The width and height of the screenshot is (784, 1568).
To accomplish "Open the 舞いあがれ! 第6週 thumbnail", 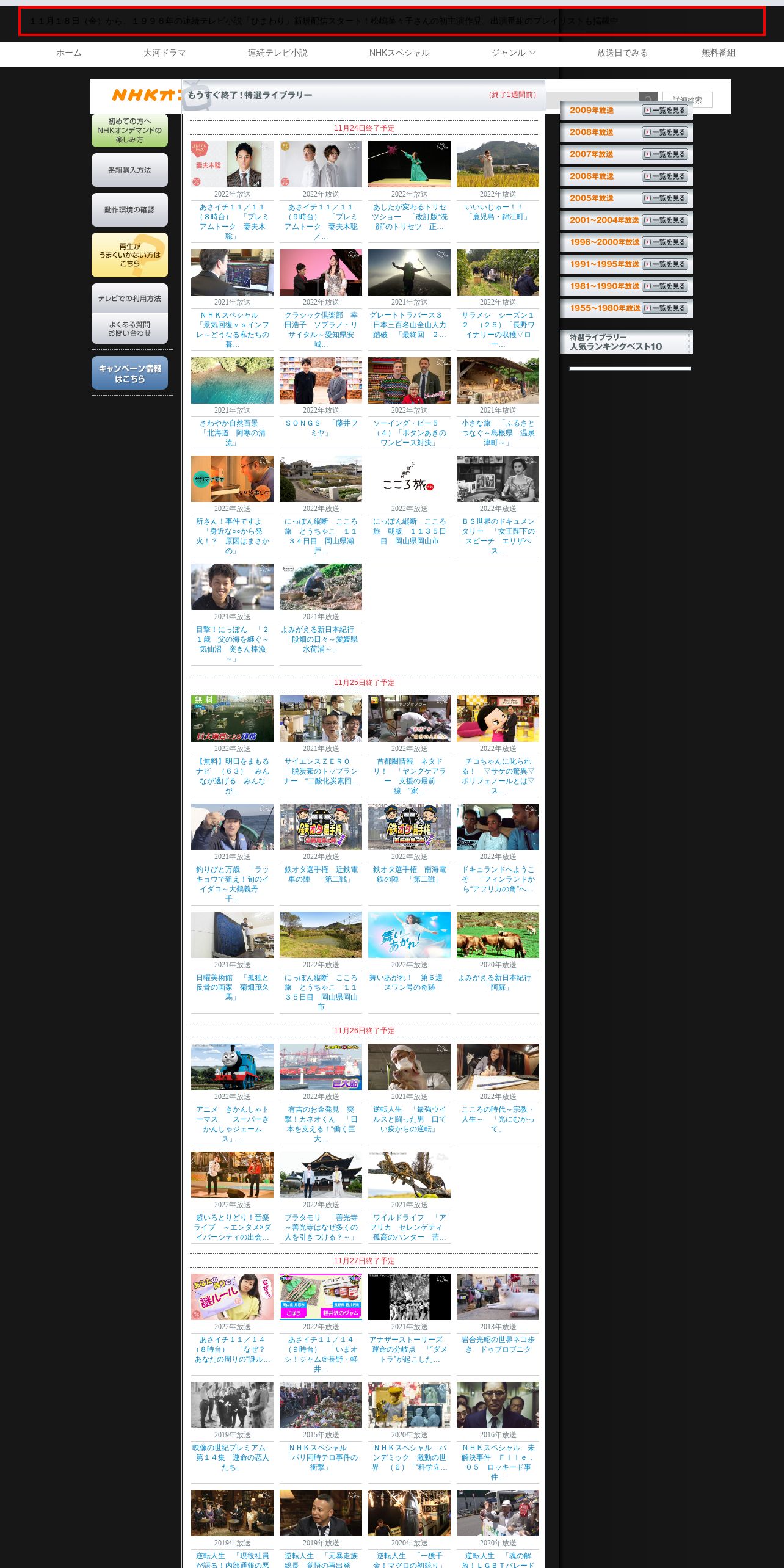I will (x=409, y=935).
